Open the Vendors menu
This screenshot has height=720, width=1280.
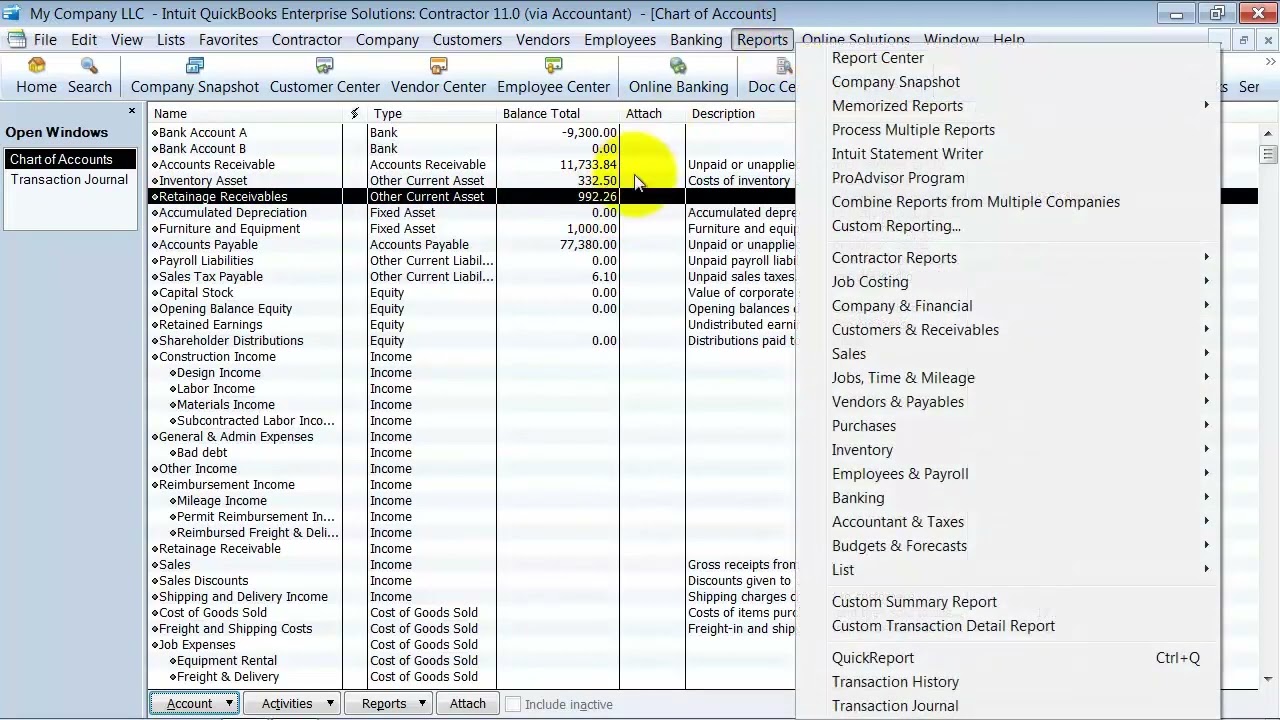[x=543, y=40]
